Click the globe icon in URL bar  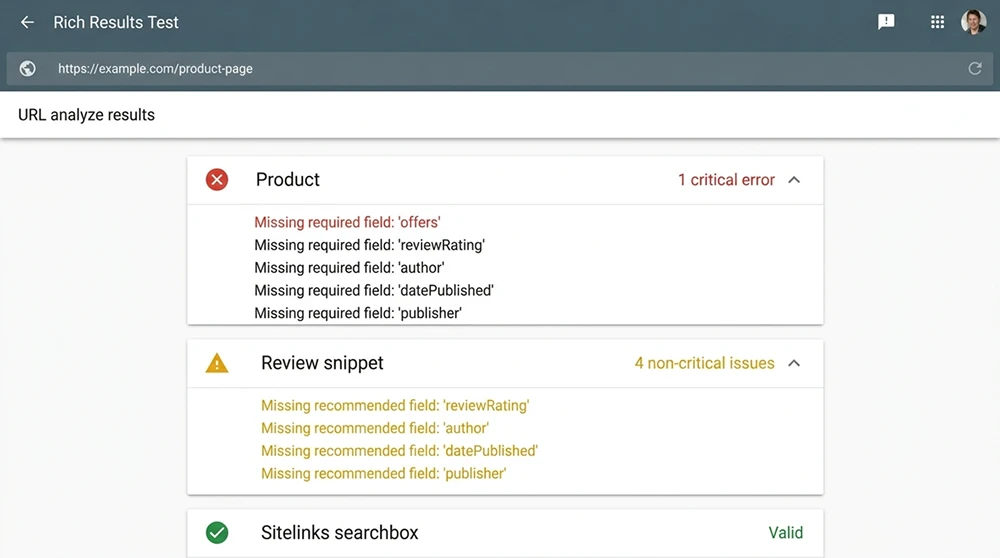28,69
